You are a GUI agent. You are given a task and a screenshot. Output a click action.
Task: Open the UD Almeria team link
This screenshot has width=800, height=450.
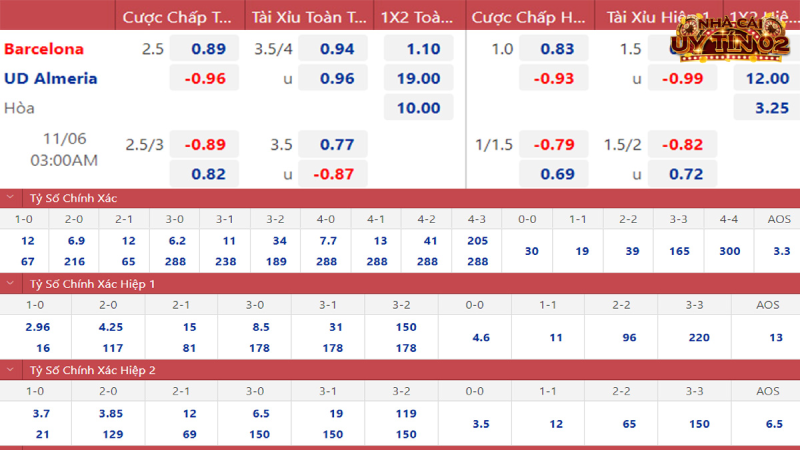pos(50,78)
